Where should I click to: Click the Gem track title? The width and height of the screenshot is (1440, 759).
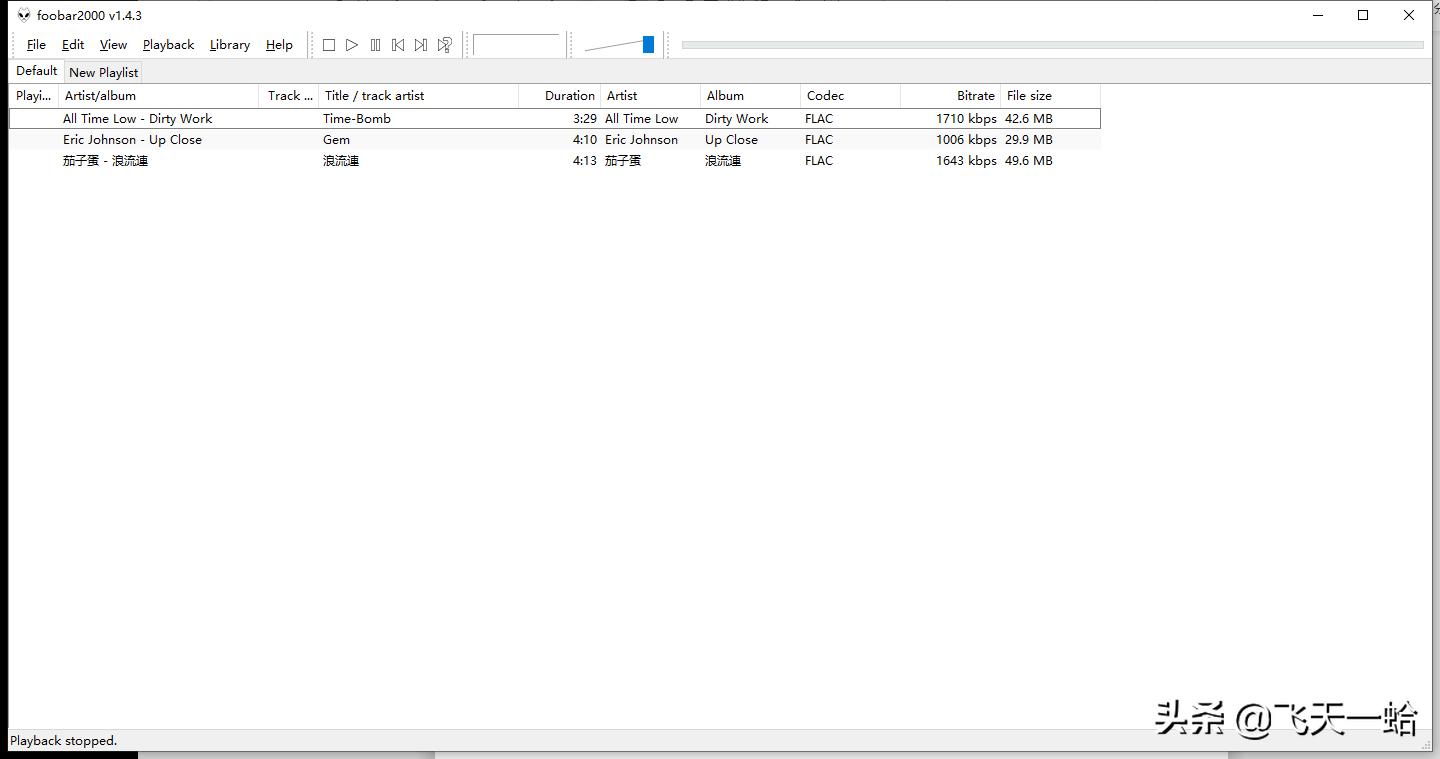(x=337, y=140)
